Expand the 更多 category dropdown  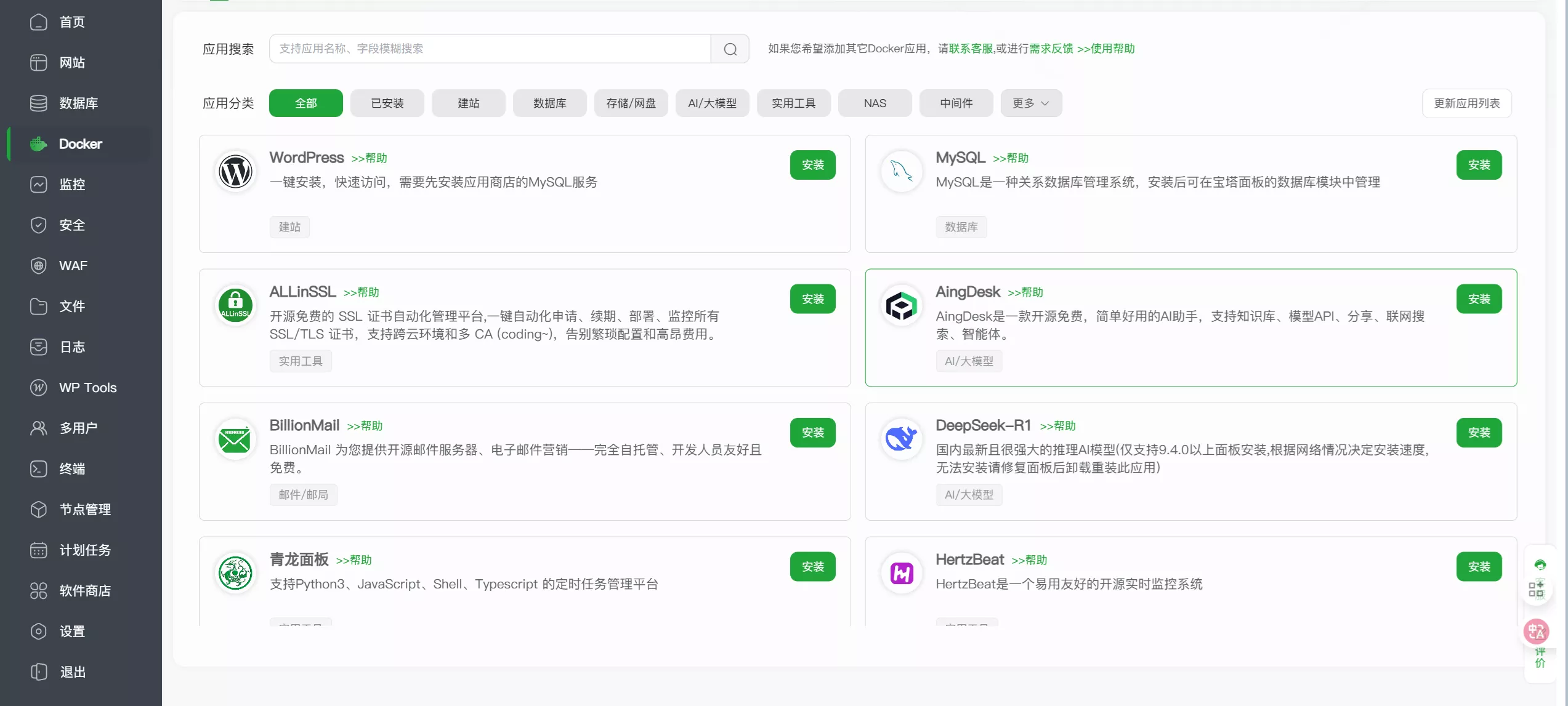1030,103
